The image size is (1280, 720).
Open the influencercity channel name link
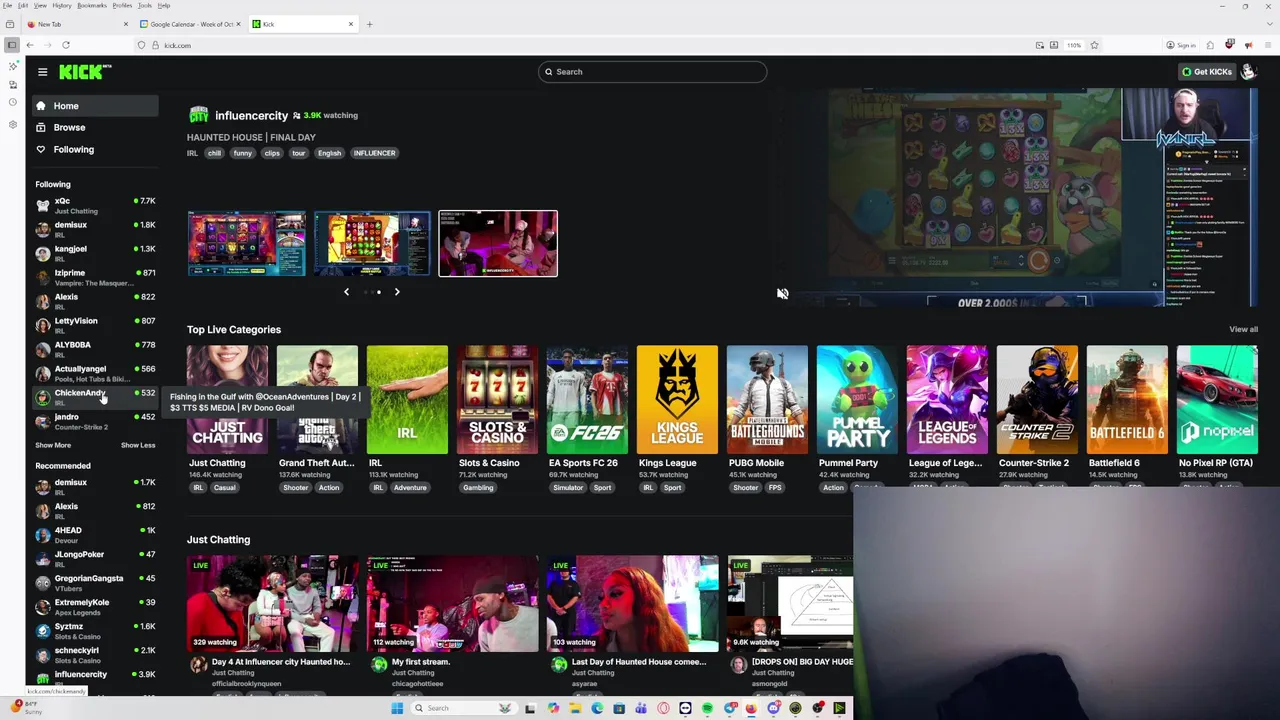[x=251, y=115]
